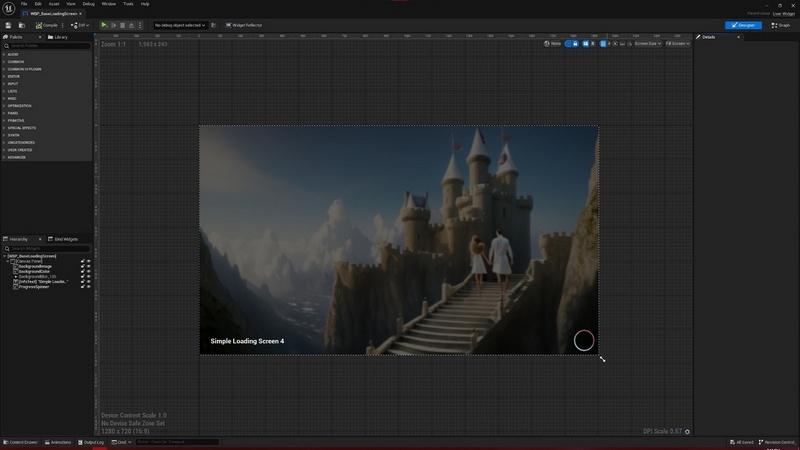Switch to Graph mode
Screen dimensions: 800x450
coord(781,25)
